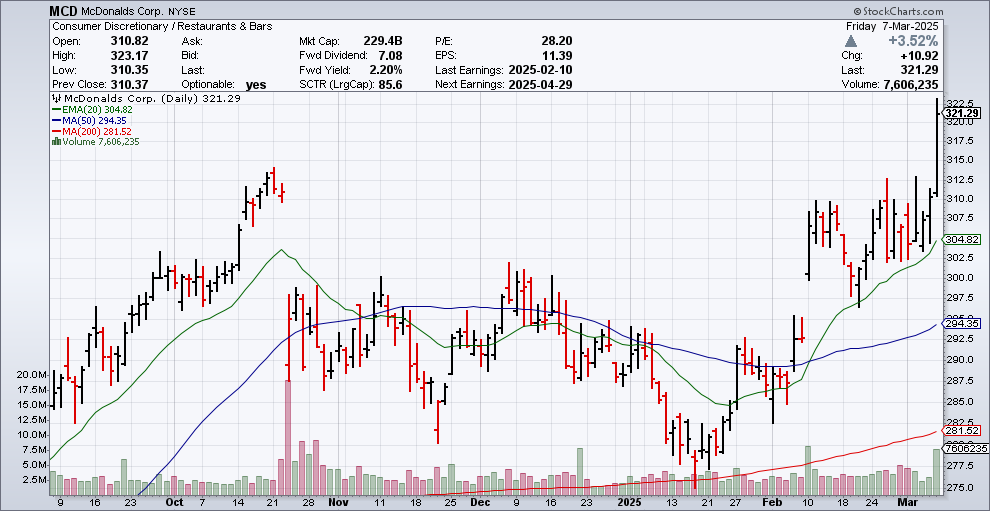990x511 pixels.
Task: Click the MA(200) 281.52 legend entry
Action: click(93, 131)
